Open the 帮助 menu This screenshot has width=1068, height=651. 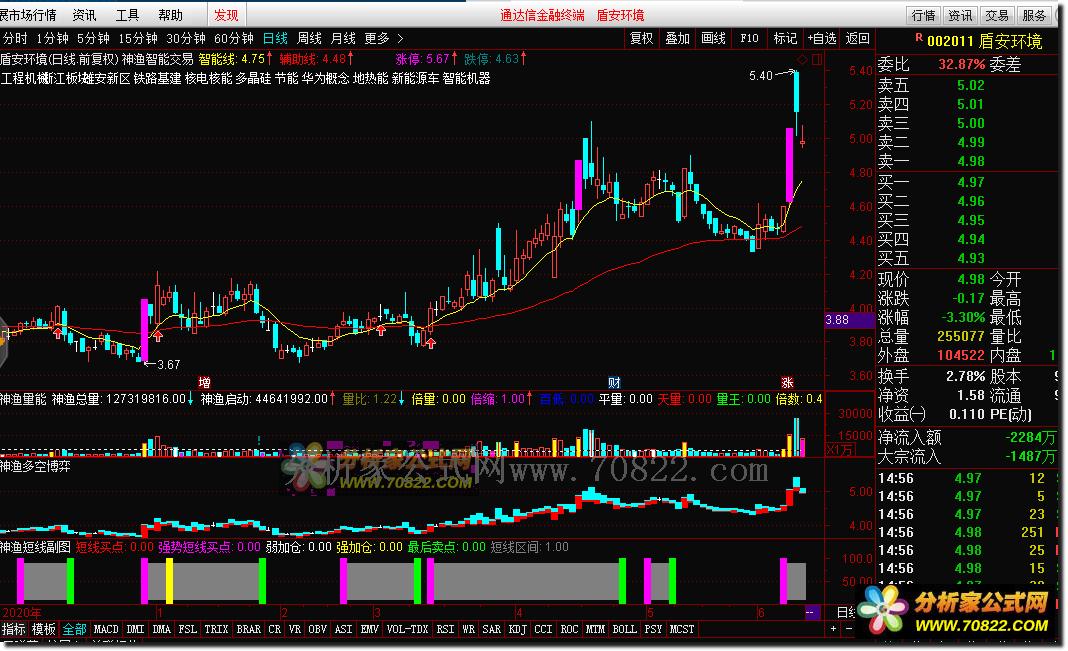pos(170,15)
